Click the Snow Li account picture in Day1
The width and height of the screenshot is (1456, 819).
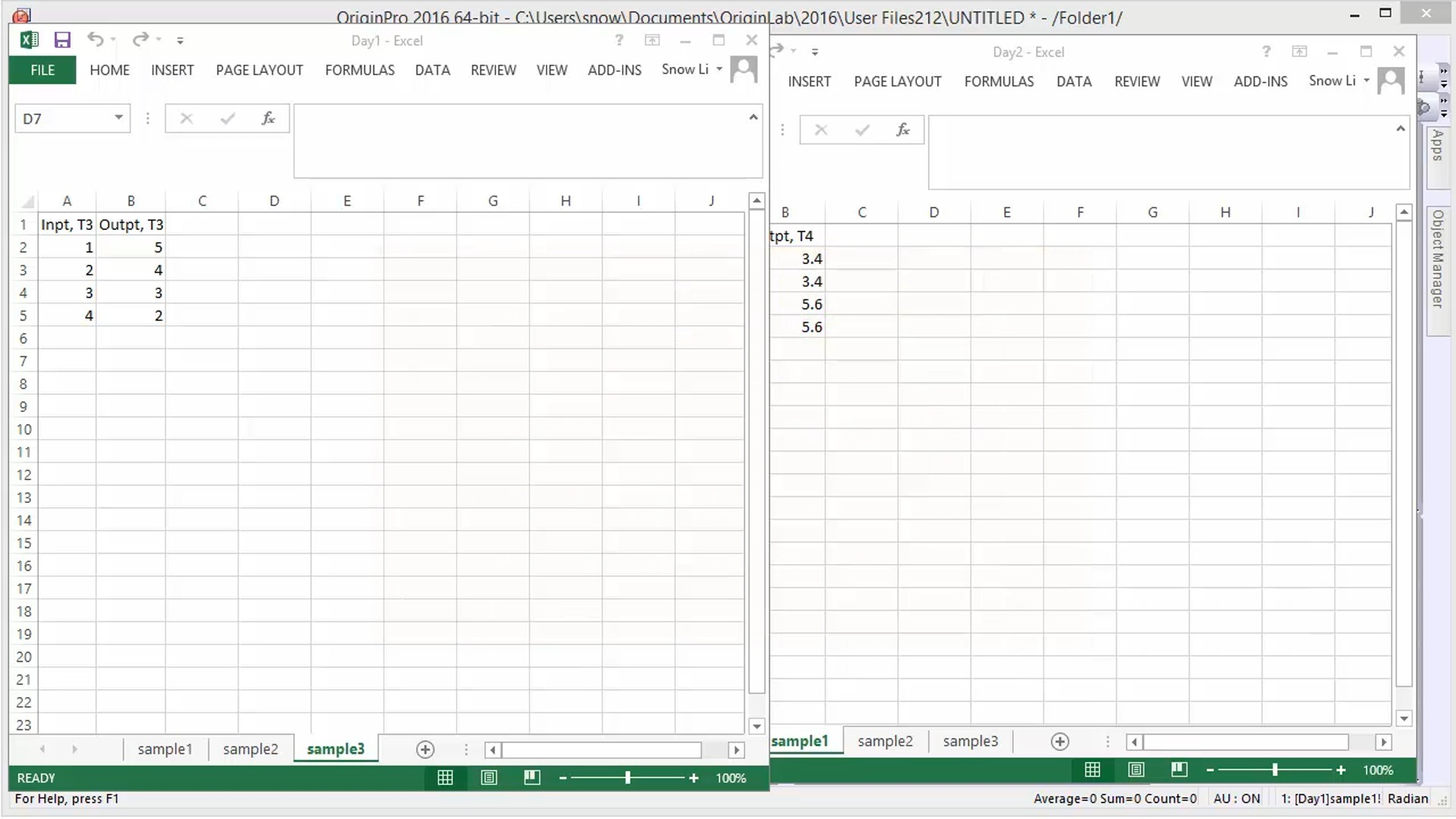click(x=744, y=69)
